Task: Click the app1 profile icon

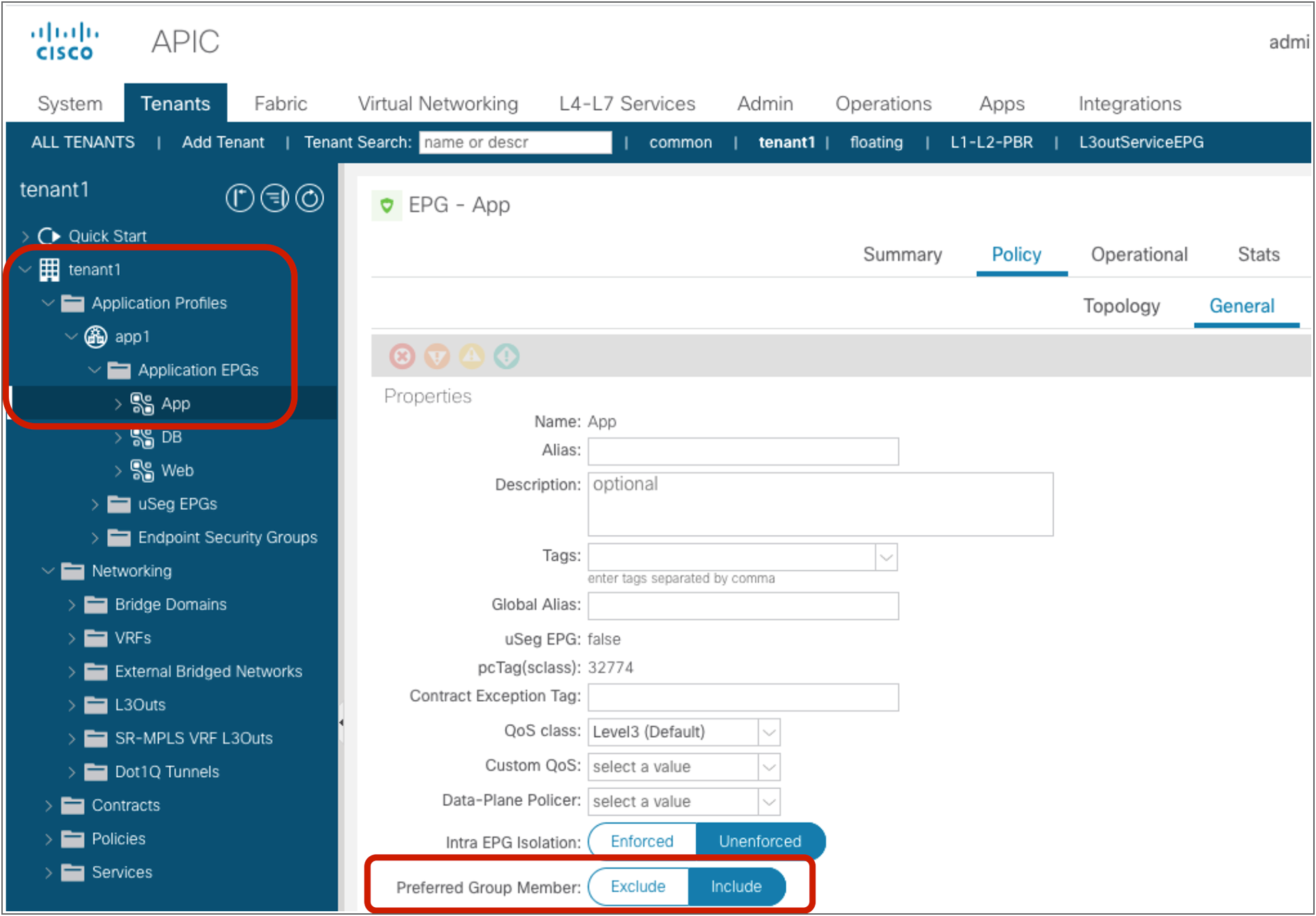Action: [x=96, y=337]
